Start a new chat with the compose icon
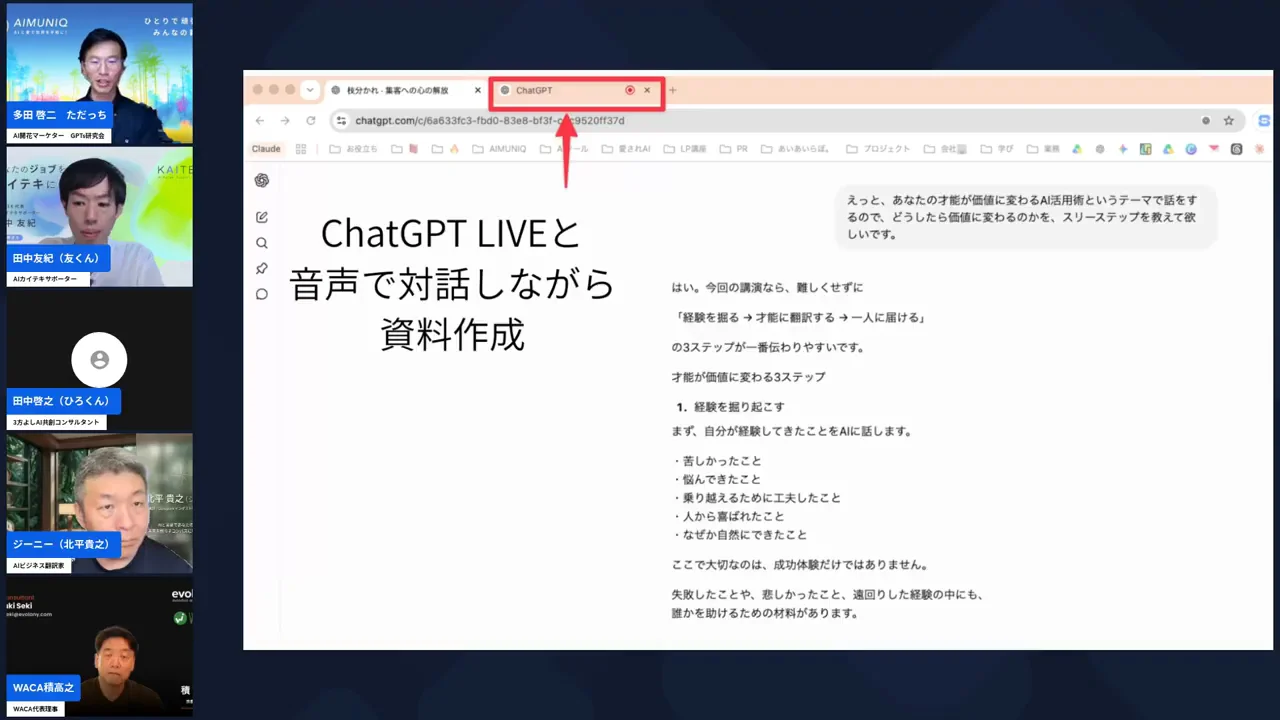The image size is (1280, 720). pos(262,217)
